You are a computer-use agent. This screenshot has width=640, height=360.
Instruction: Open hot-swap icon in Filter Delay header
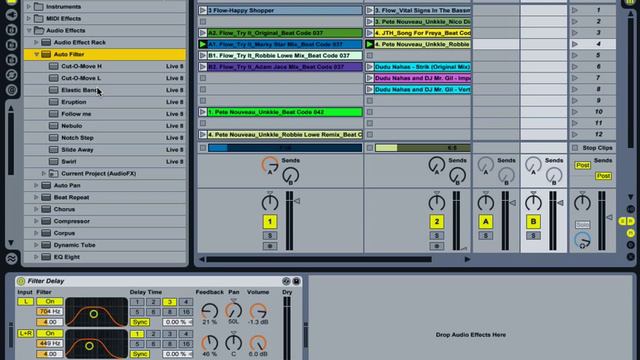click(286, 281)
